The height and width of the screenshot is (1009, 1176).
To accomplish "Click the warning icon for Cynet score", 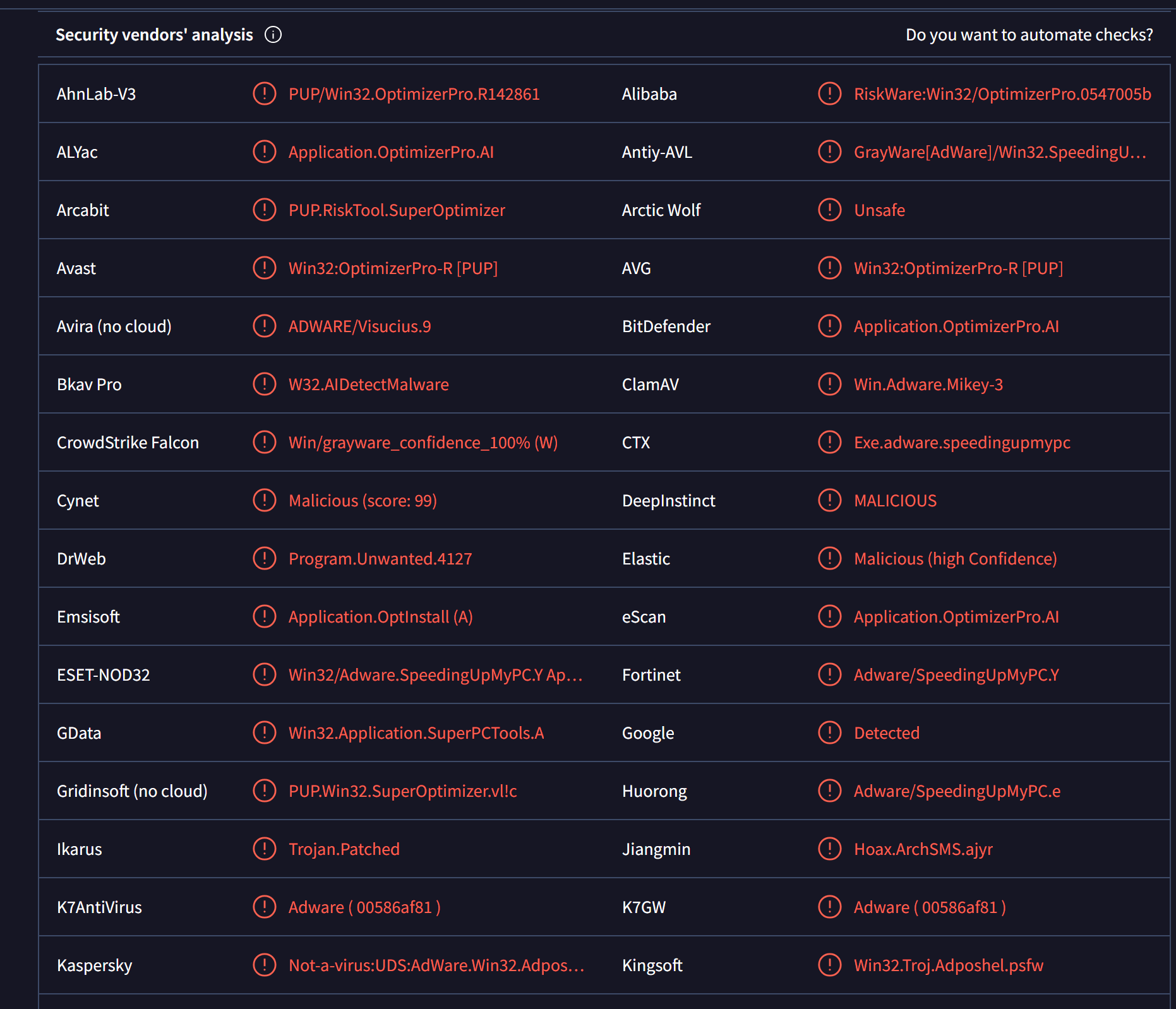I will [265, 500].
